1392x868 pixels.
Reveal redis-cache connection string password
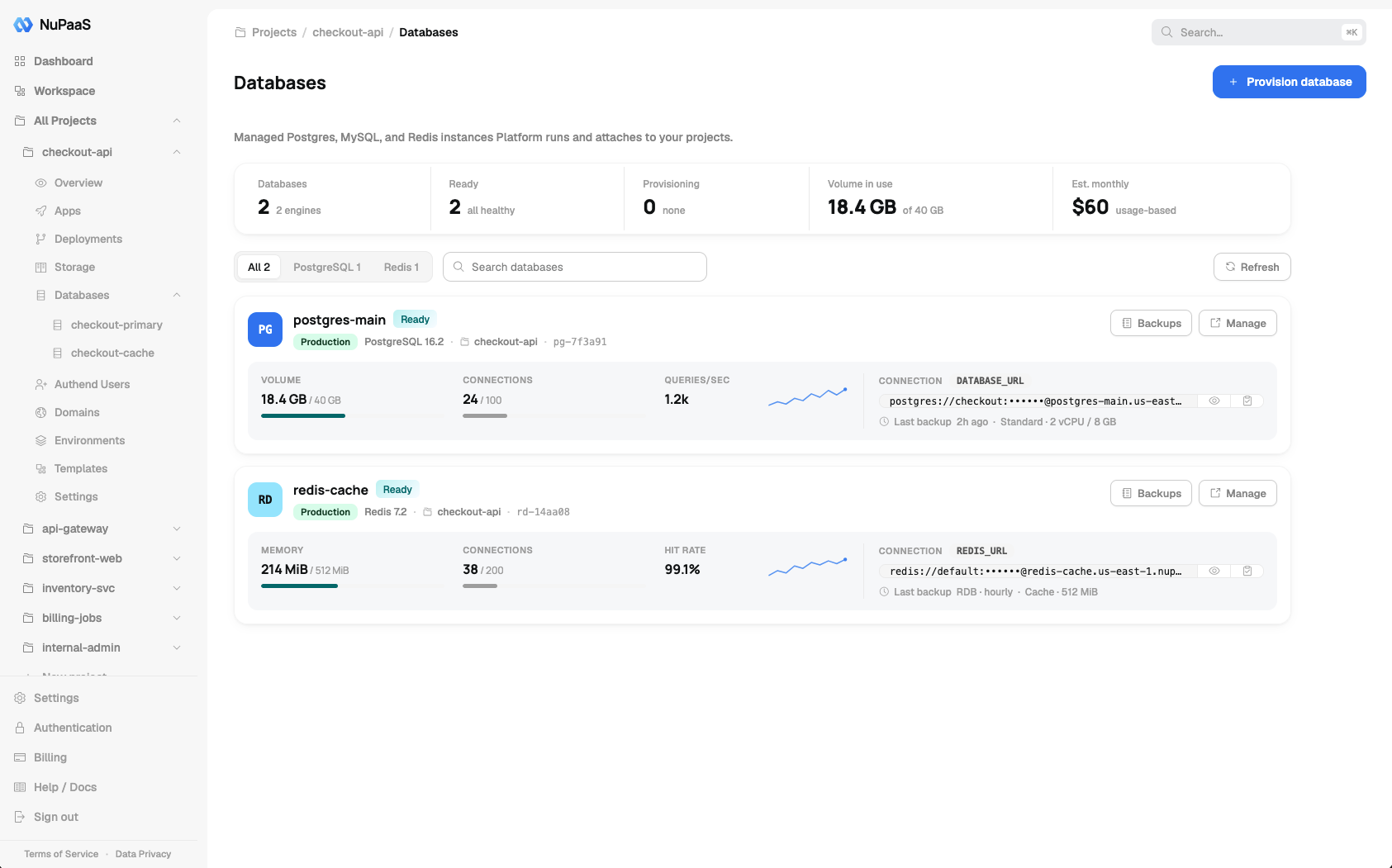[x=1214, y=571]
